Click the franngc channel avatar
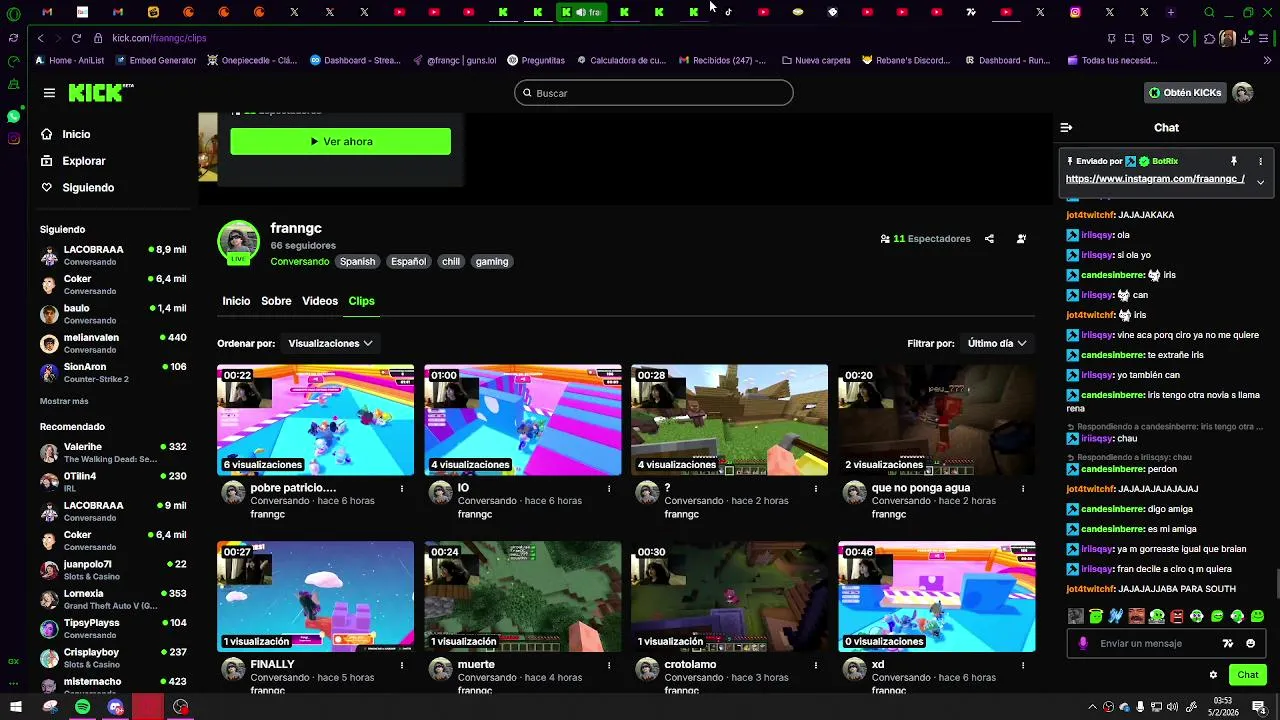This screenshot has width=1280, height=720. click(x=238, y=242)
